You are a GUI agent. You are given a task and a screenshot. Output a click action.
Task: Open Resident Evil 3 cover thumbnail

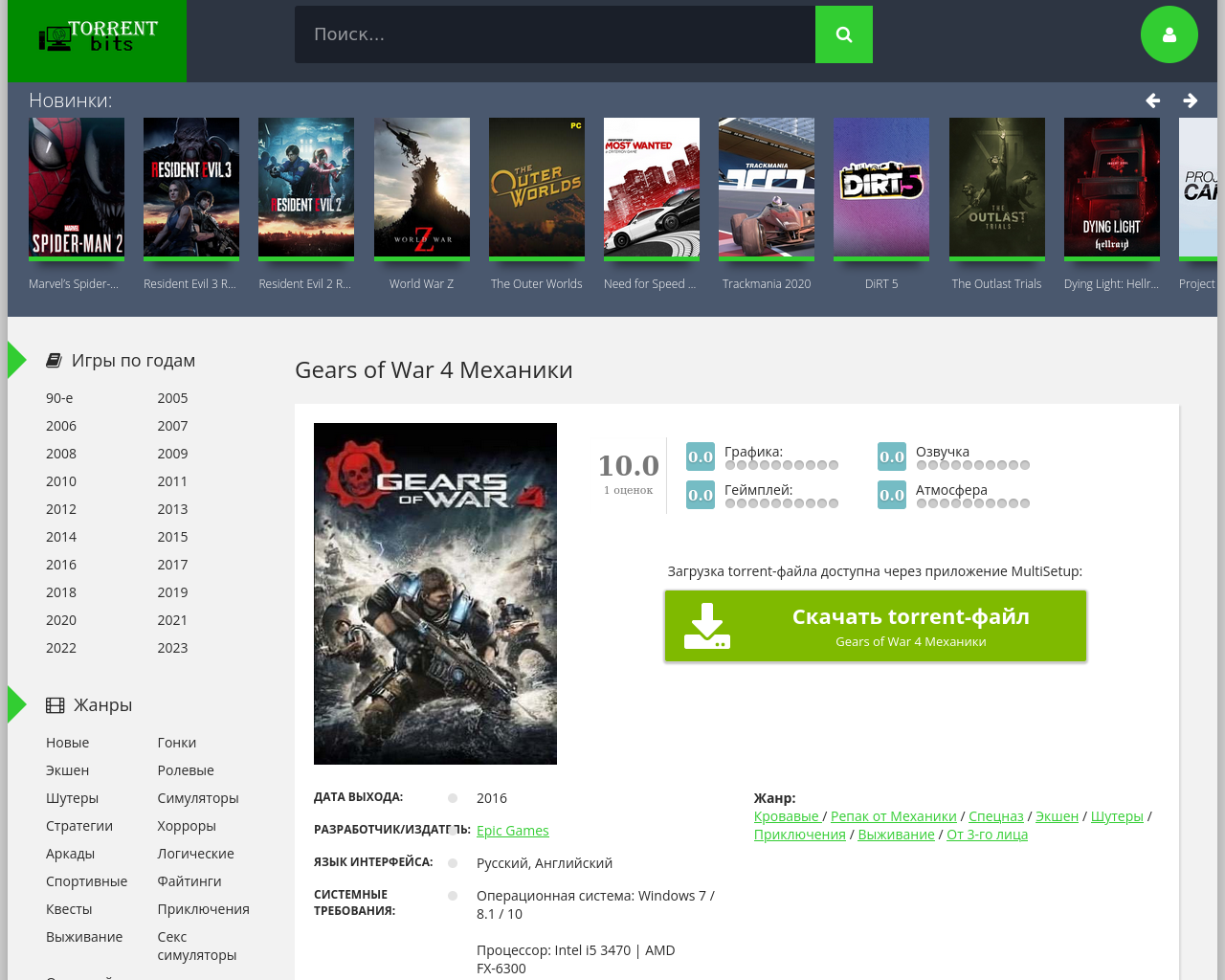pyautogui.click(x=191, y=189)
